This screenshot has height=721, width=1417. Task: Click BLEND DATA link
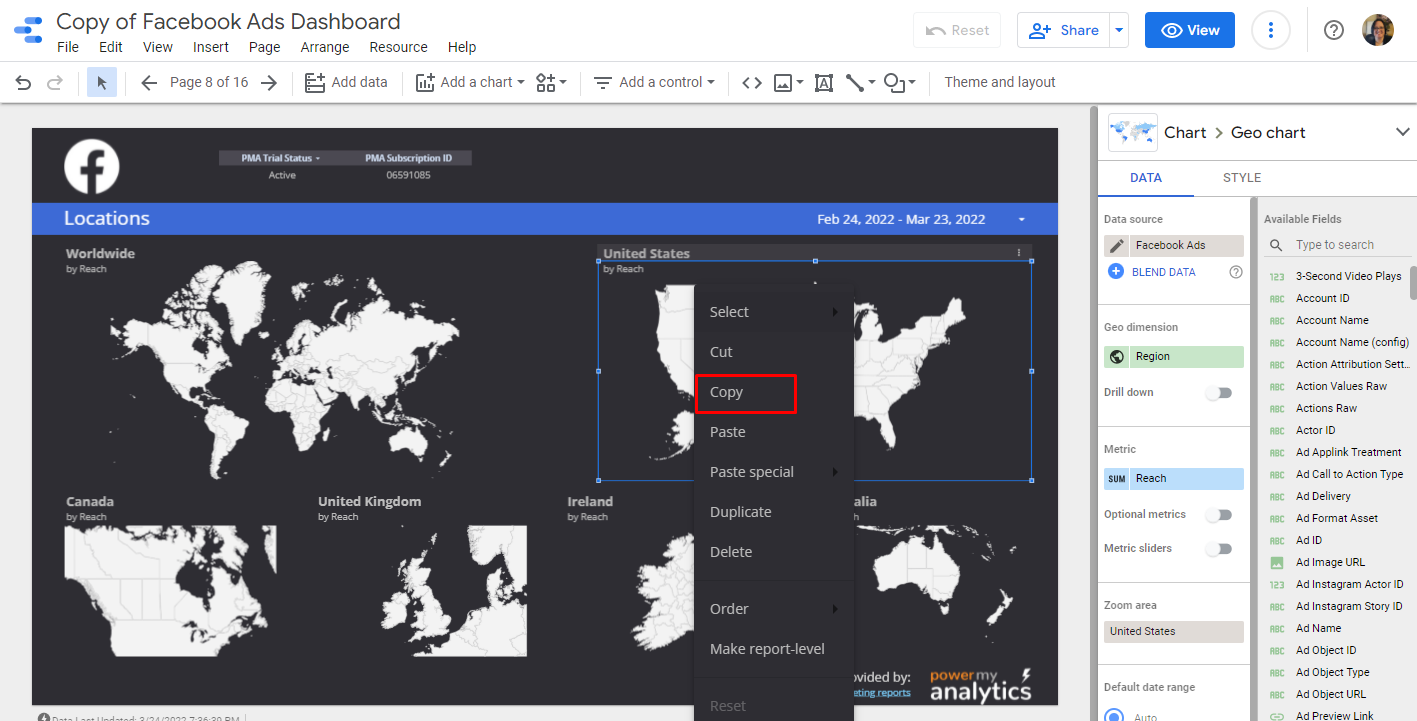coord(1163,272)
